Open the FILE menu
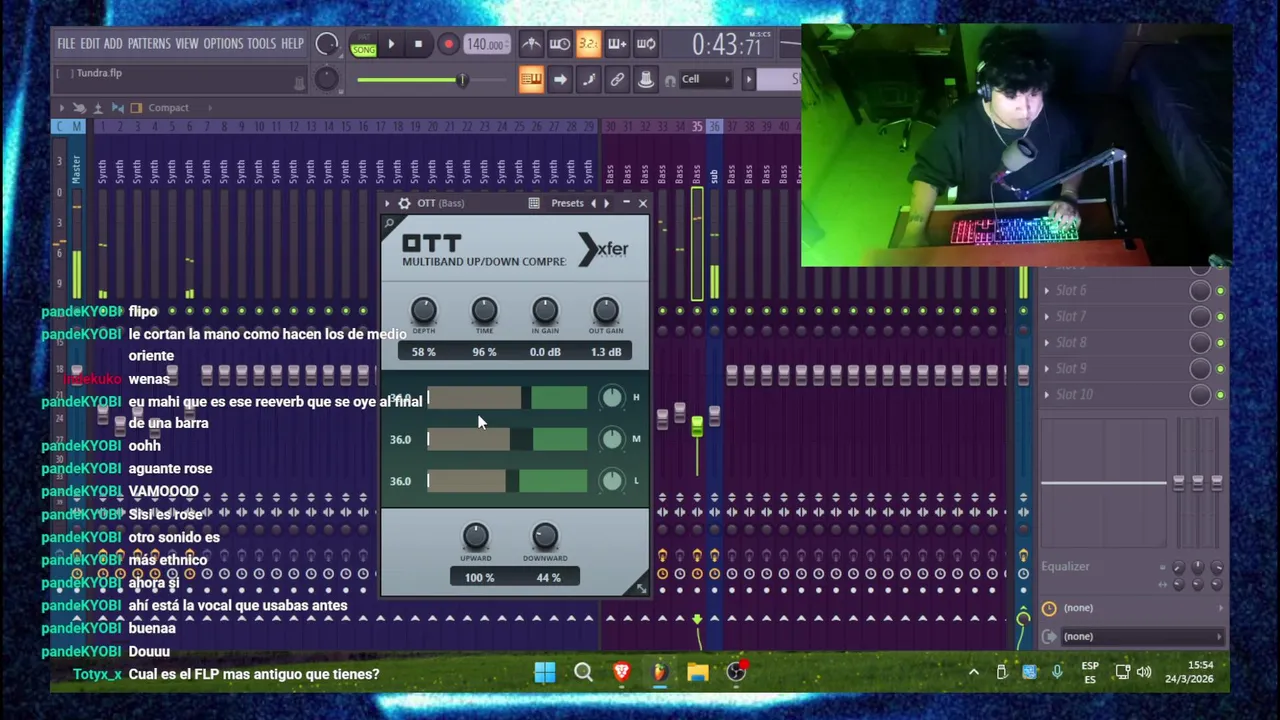Viewport: 1280px width, 720px height. tap(66, 44)
